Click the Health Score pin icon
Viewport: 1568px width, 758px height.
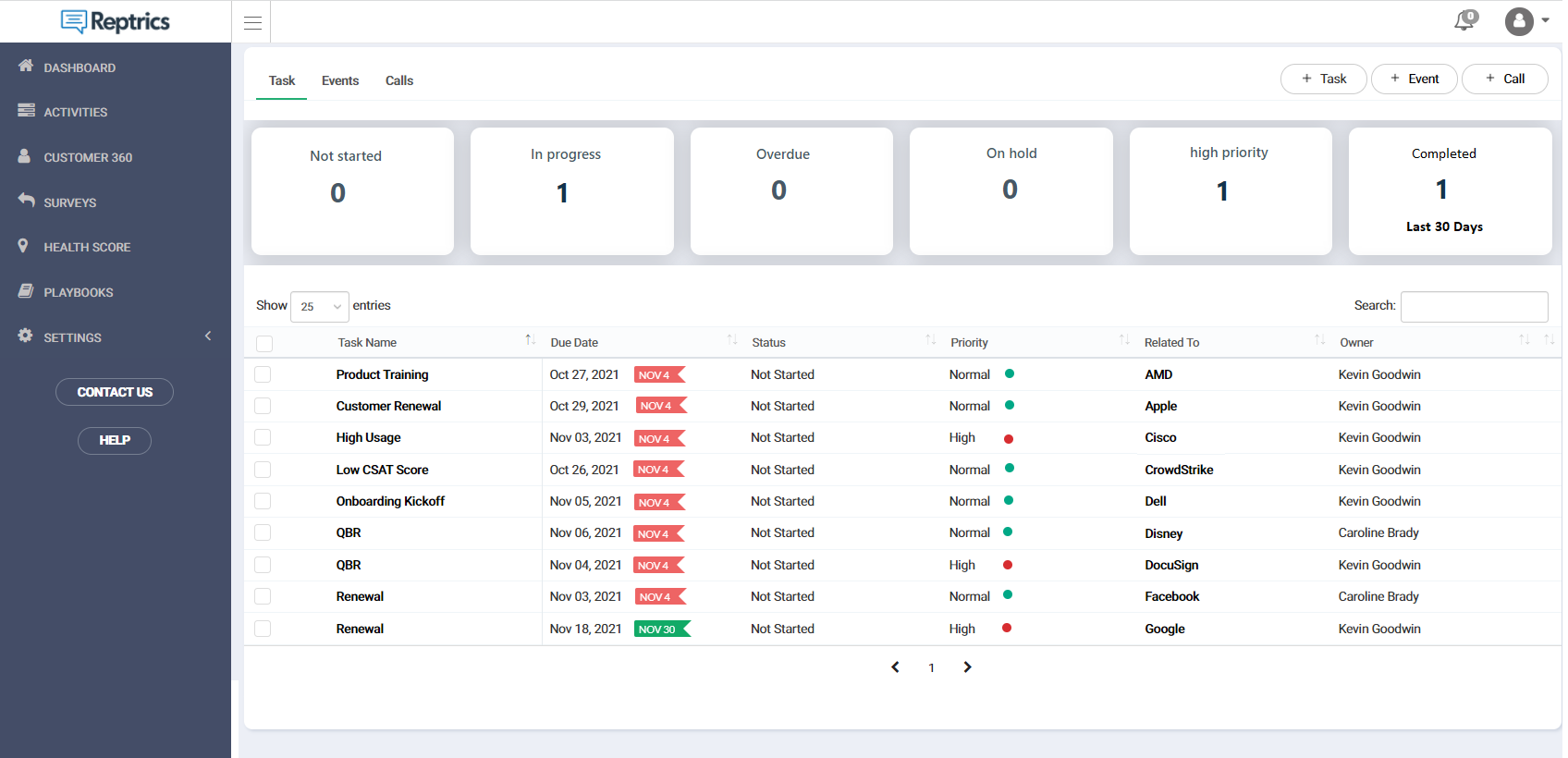(x=24, y=246)
